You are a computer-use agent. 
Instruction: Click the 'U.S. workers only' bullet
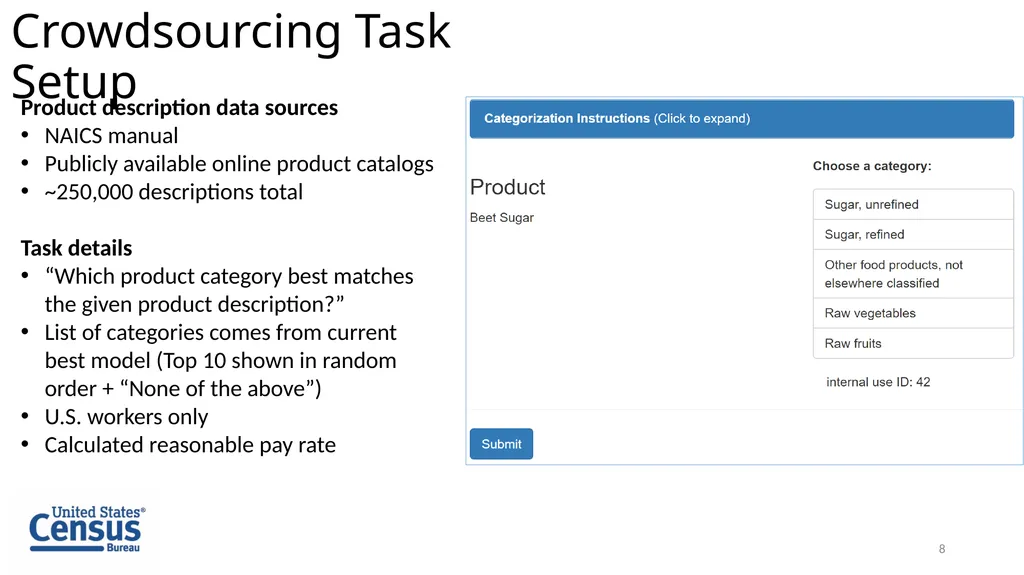126,417
